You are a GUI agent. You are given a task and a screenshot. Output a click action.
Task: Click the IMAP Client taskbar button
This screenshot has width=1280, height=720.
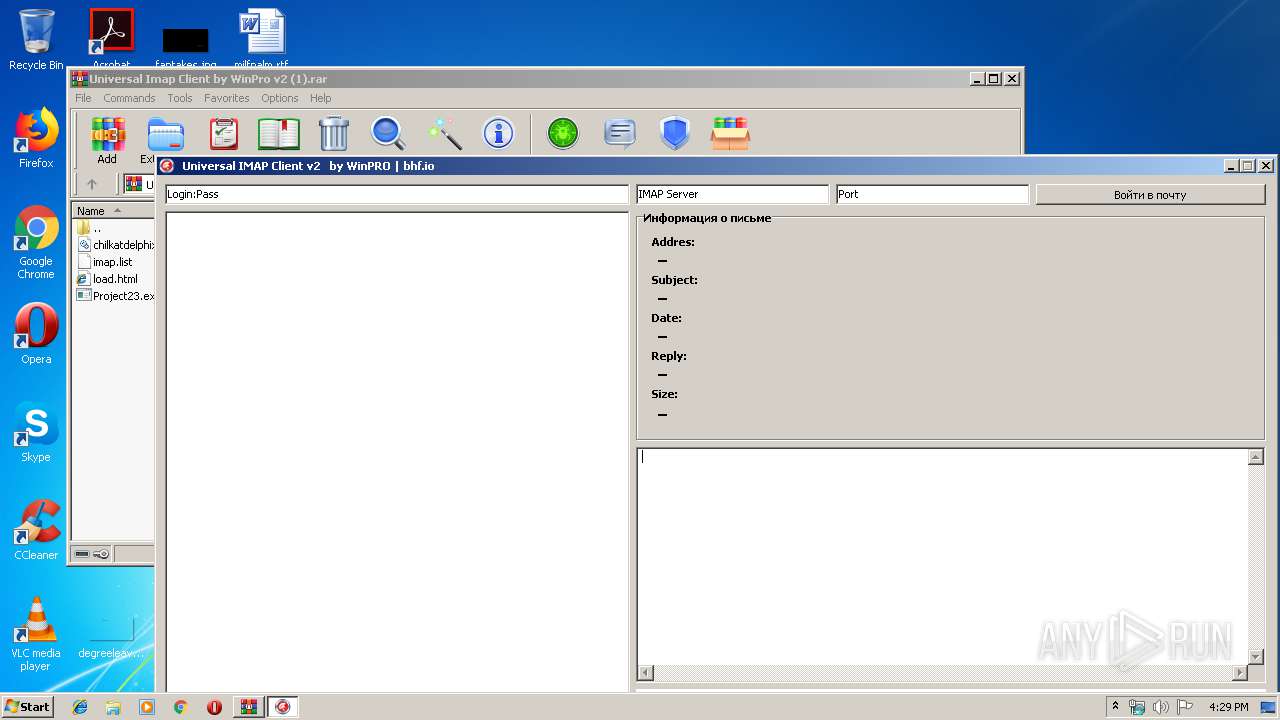(283, 707)
